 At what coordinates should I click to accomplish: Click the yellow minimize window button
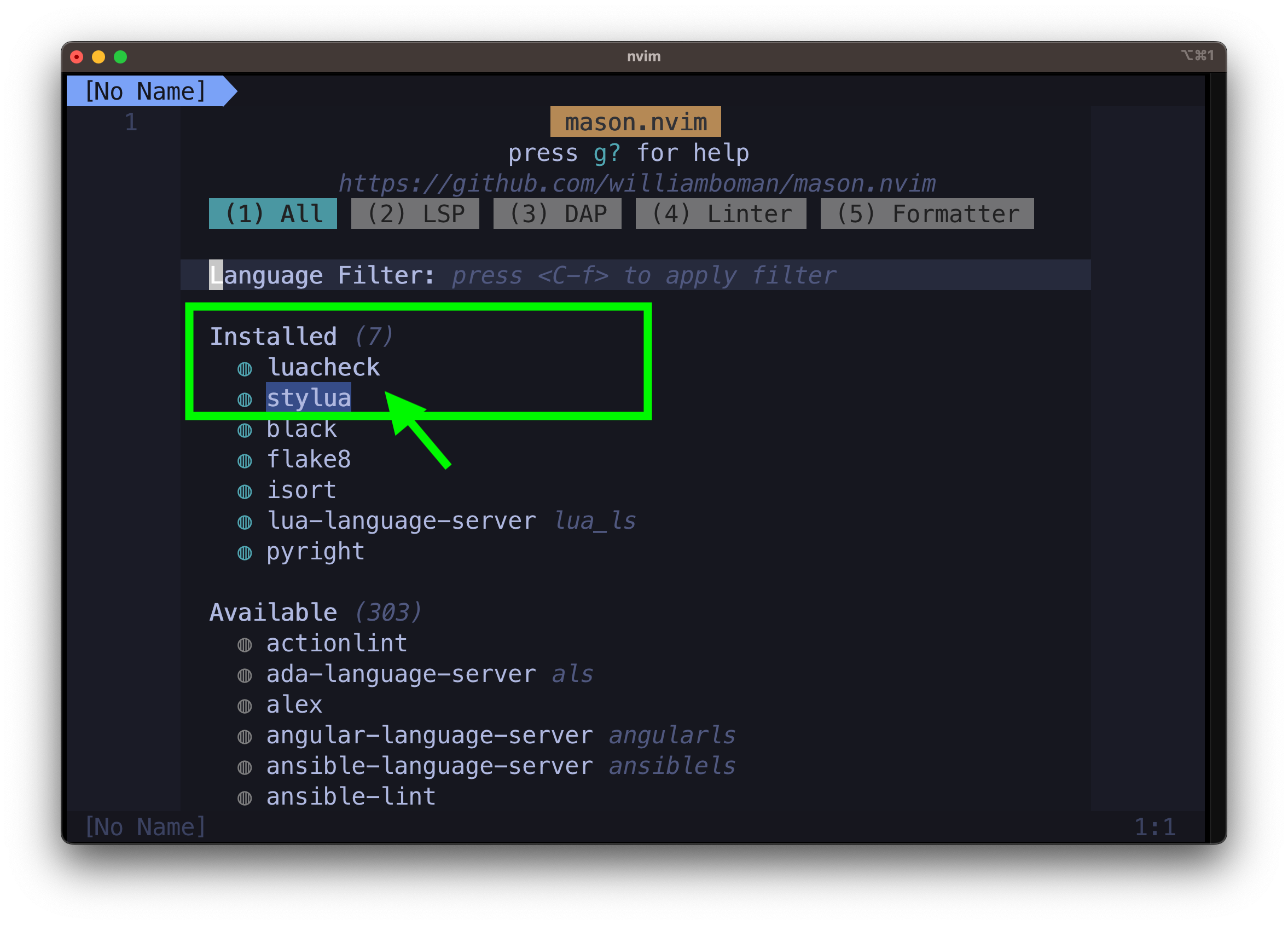[x=98, y=56]
